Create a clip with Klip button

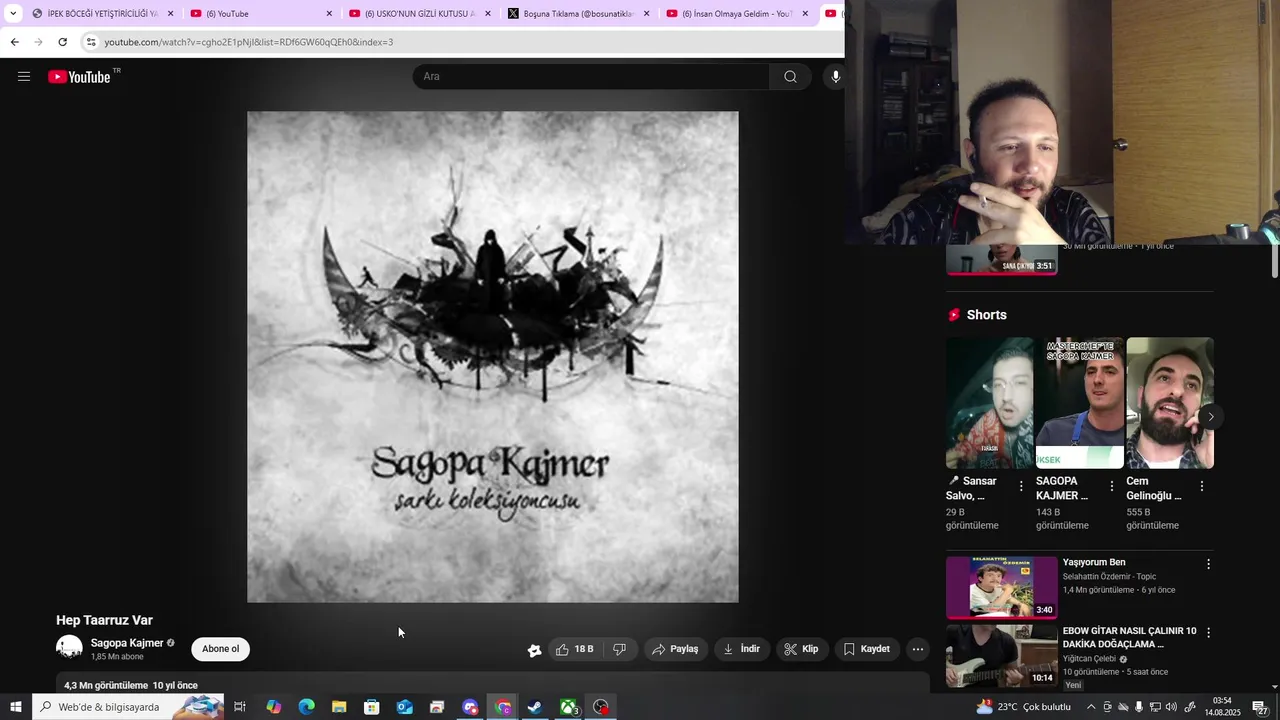(802, 649)
